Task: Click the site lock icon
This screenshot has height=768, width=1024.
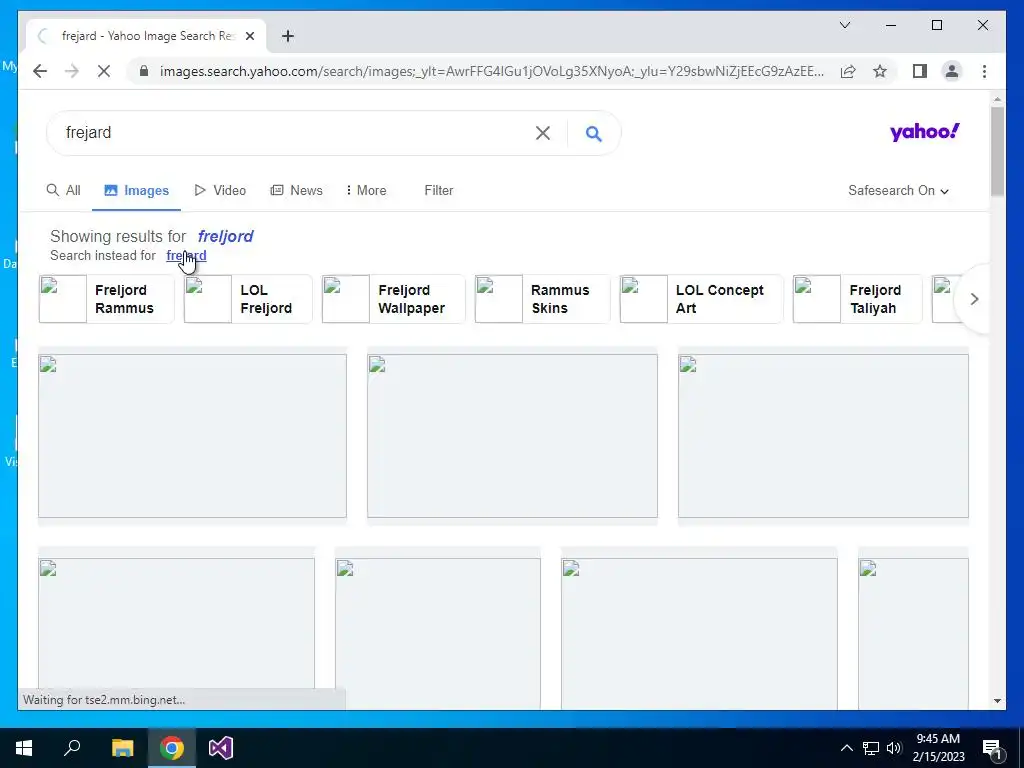Action: pos(144,71)
